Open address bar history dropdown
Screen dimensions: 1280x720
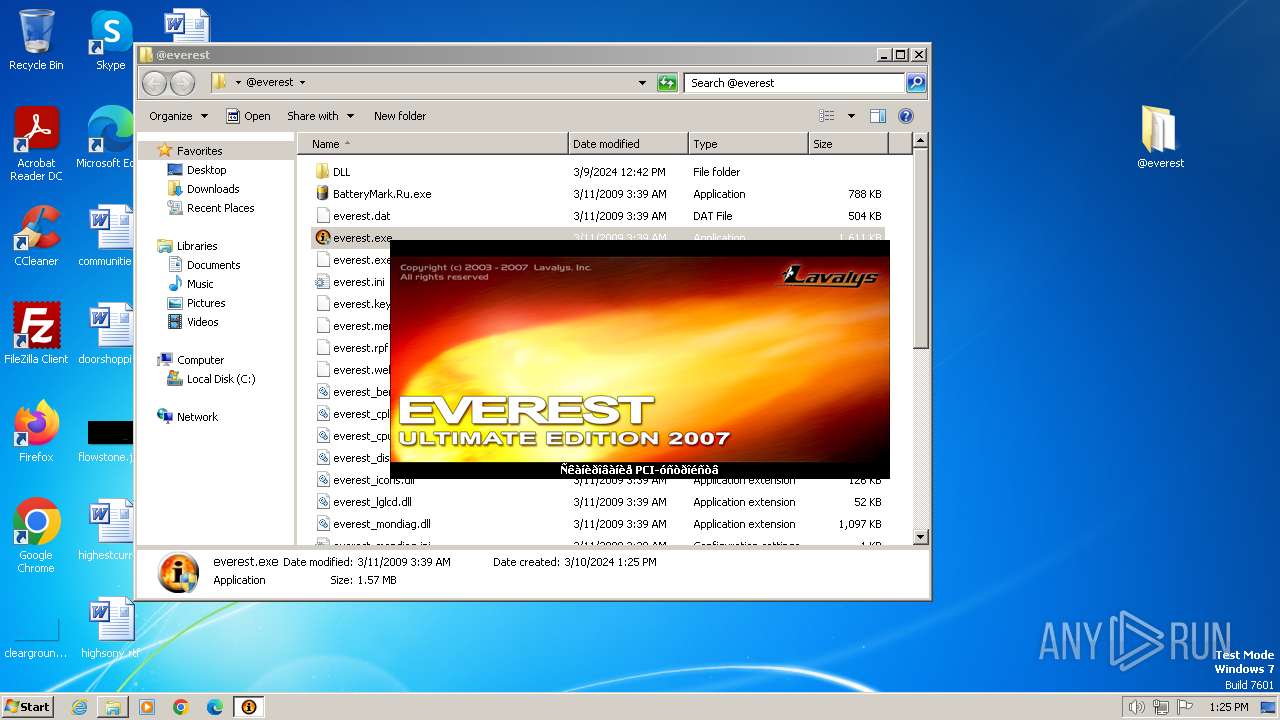(x=642, y=83)
